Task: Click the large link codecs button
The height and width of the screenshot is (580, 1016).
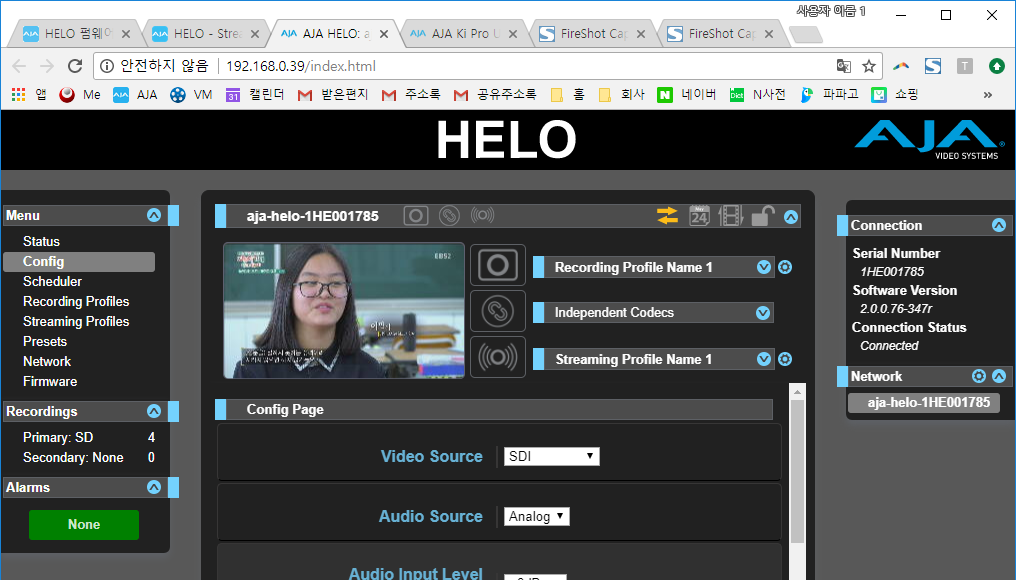Action: 498,311
